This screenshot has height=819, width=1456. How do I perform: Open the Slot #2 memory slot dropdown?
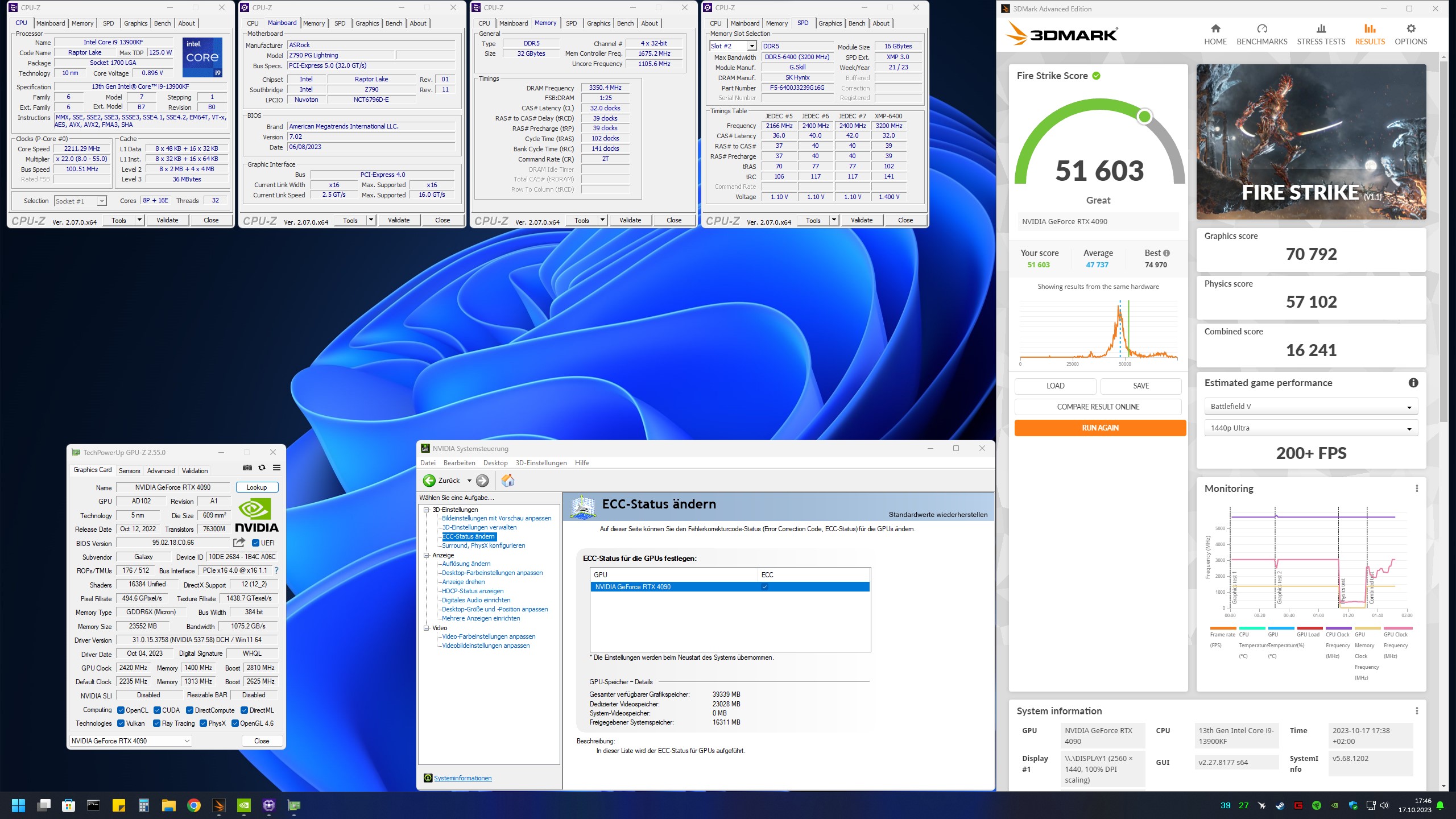pos(733,46)
